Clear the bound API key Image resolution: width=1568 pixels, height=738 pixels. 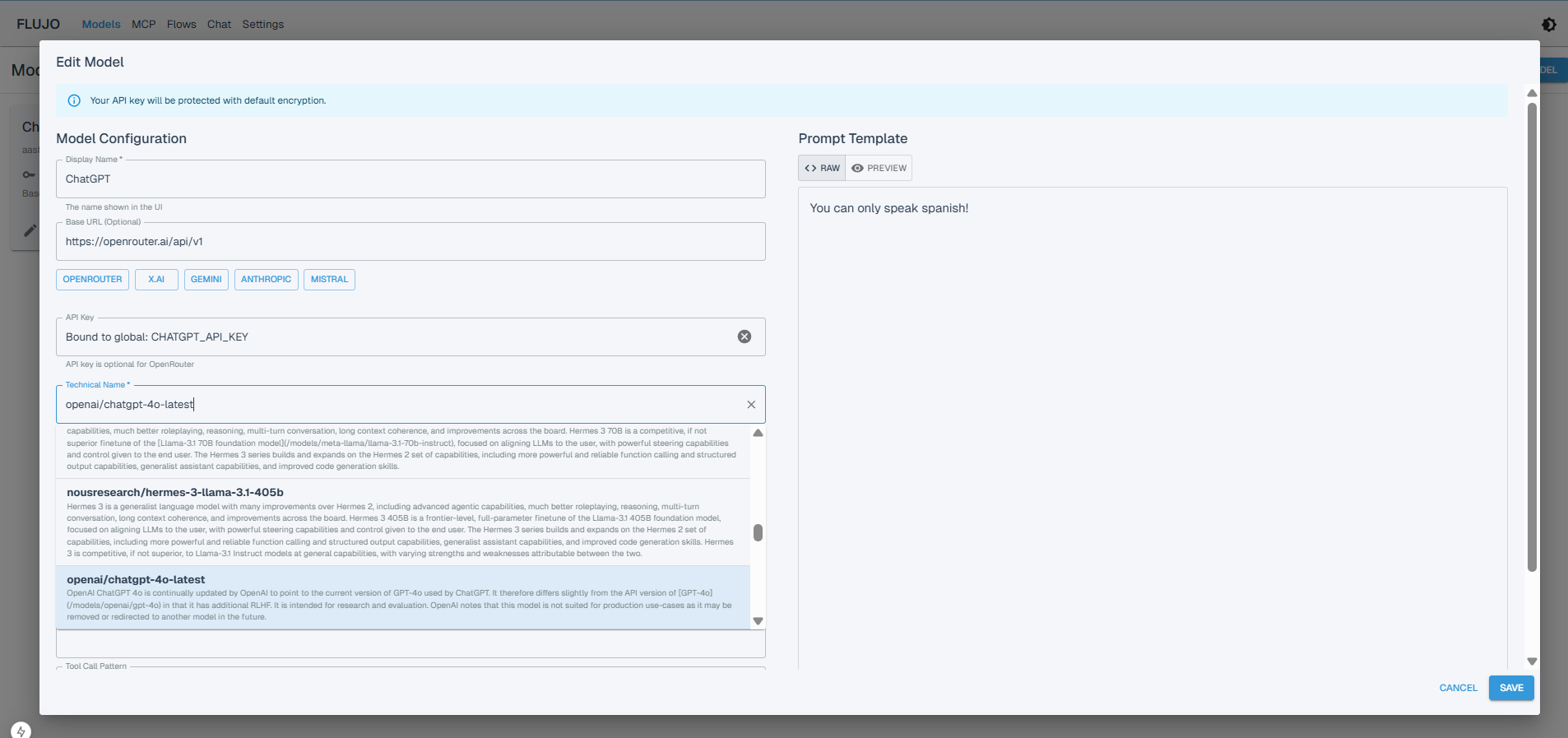click(744, 337)
